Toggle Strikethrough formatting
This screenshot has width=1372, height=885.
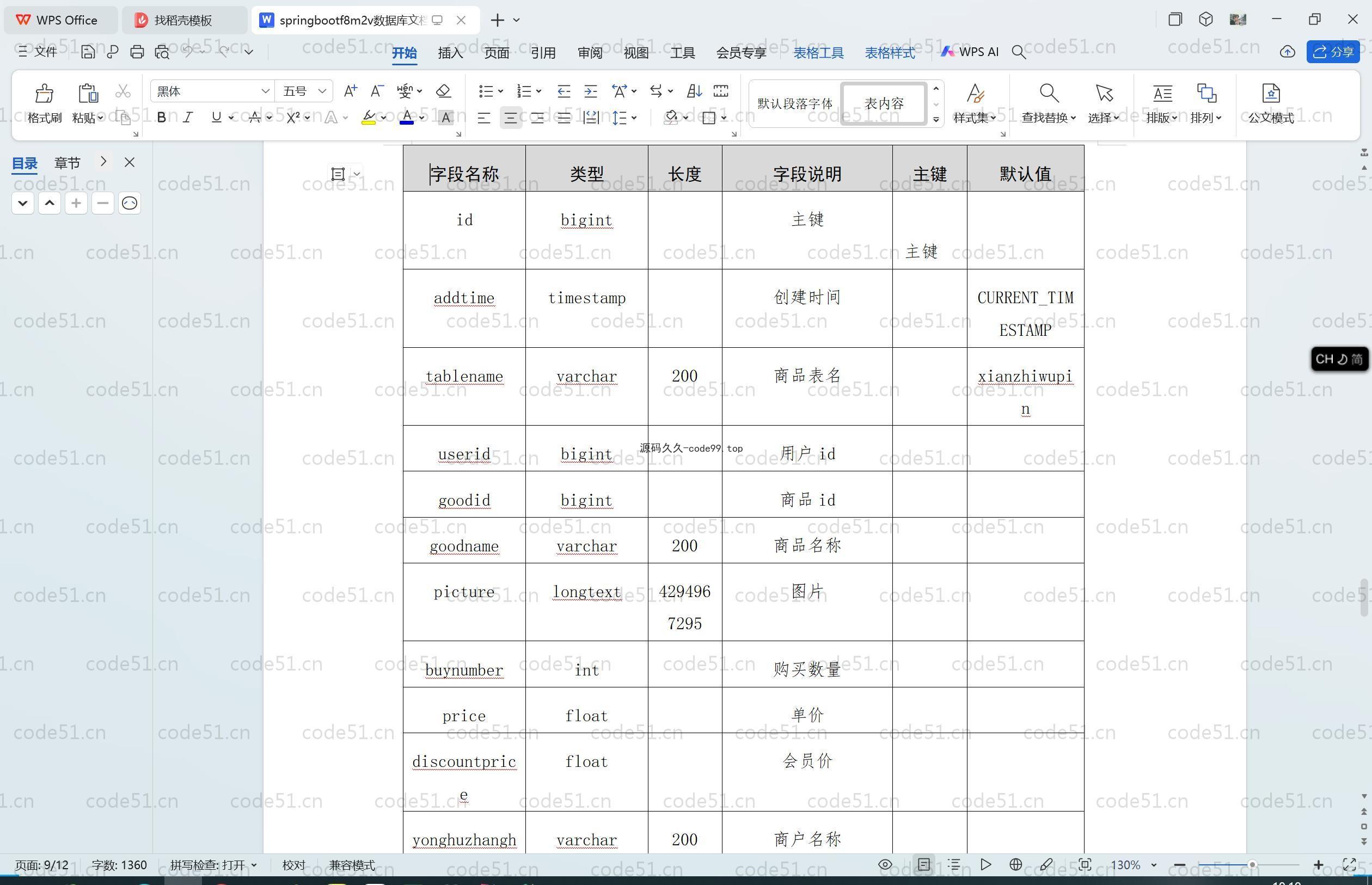(255, 118)
